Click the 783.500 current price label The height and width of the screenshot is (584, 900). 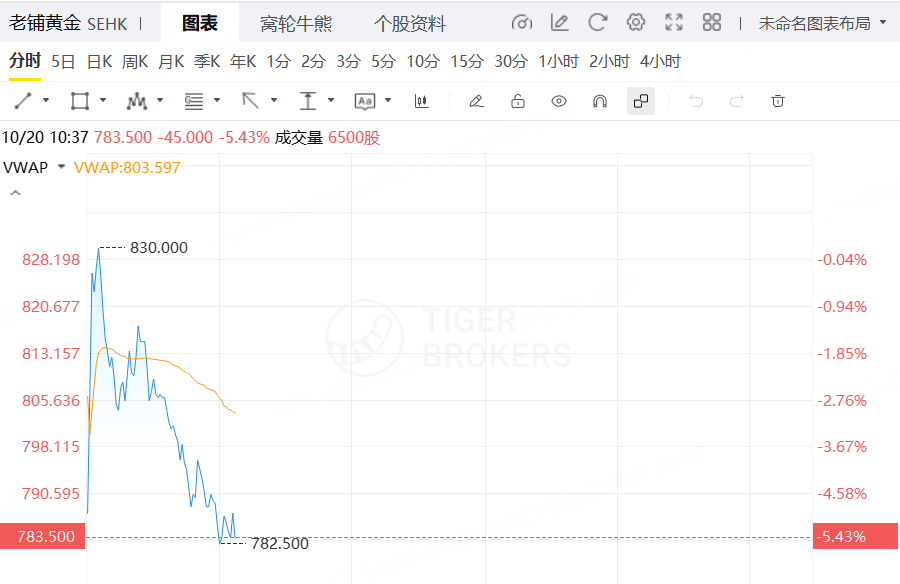coord(42,537)
